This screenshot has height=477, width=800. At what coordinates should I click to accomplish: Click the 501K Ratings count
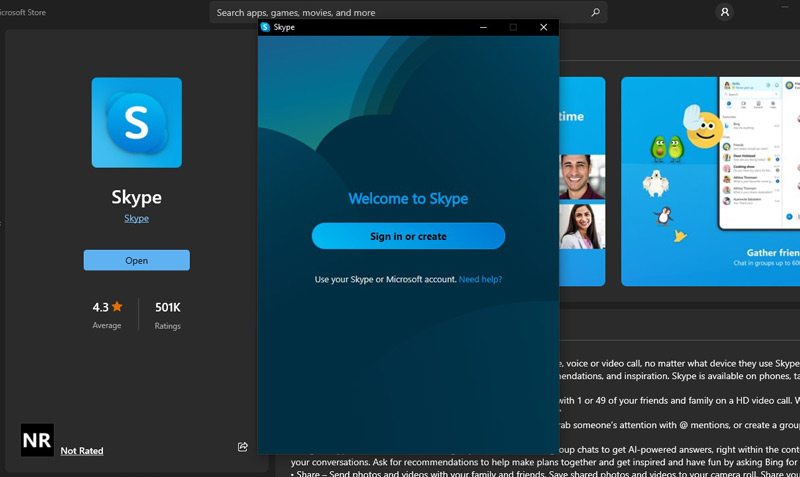coord(167,315)
